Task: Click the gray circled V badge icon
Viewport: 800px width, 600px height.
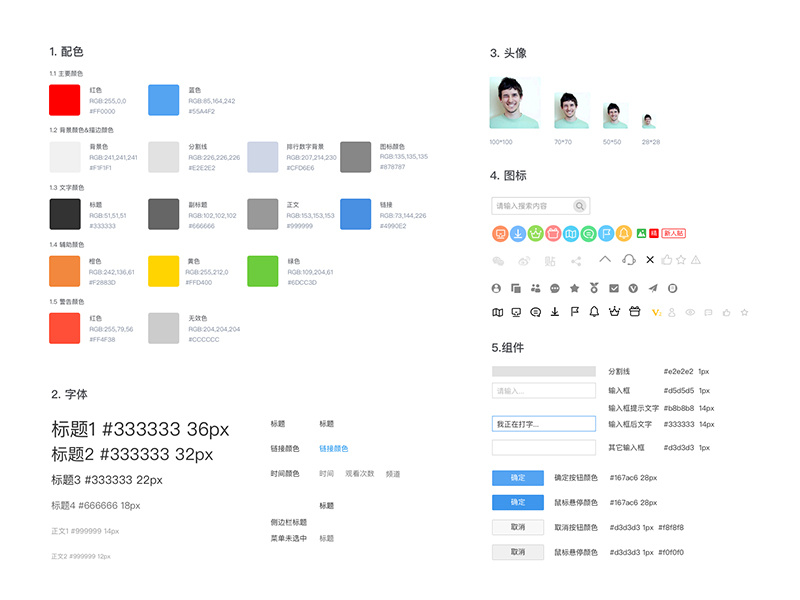Action: (633, 288)
